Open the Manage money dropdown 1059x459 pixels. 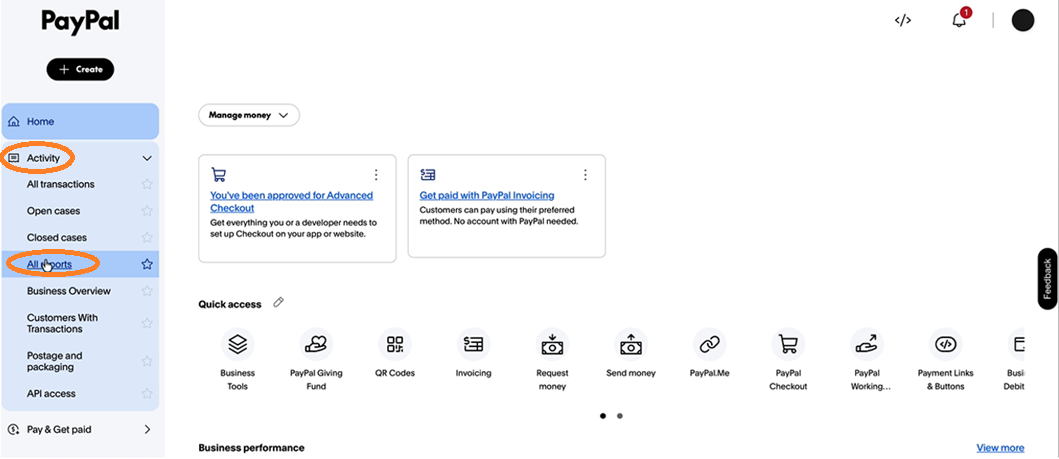[x=249, y=115]
